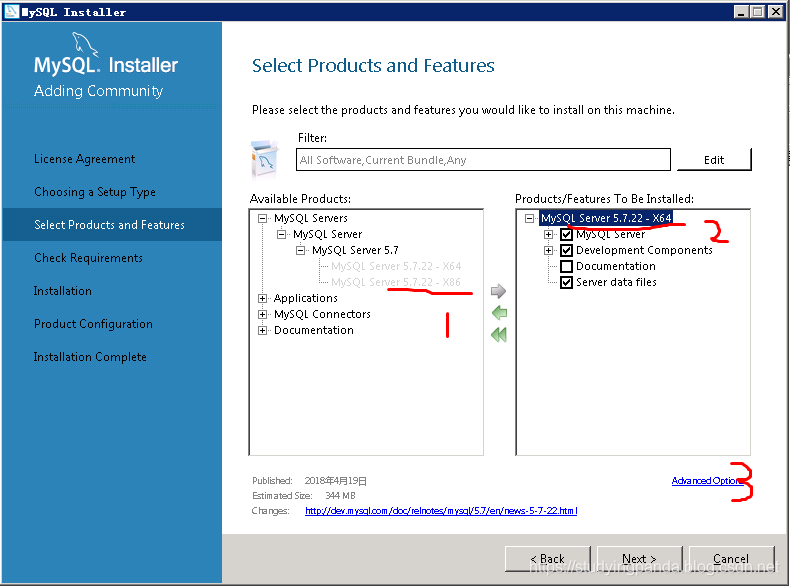Viewport: 790px width, 586px height.
Task: Expand the MySQL Server feature subnode
Action: point(548,234)
